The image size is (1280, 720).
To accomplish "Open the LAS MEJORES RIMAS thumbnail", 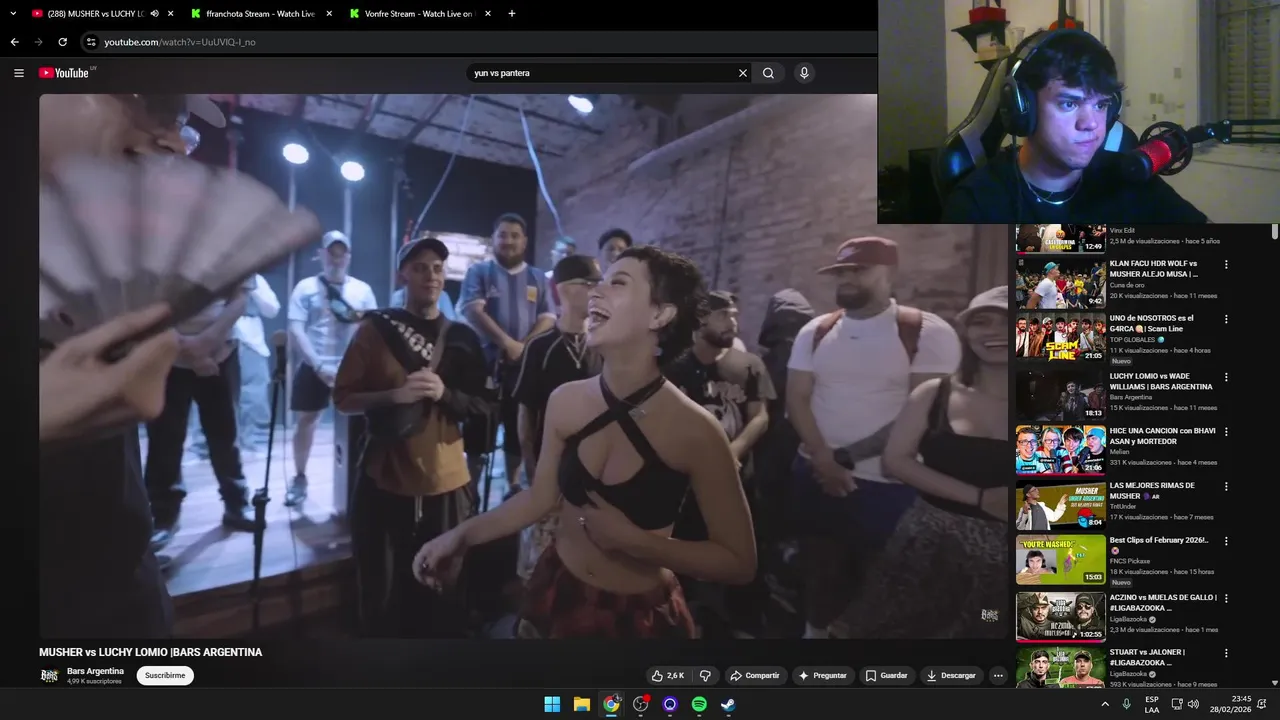I will (1061, 505).
